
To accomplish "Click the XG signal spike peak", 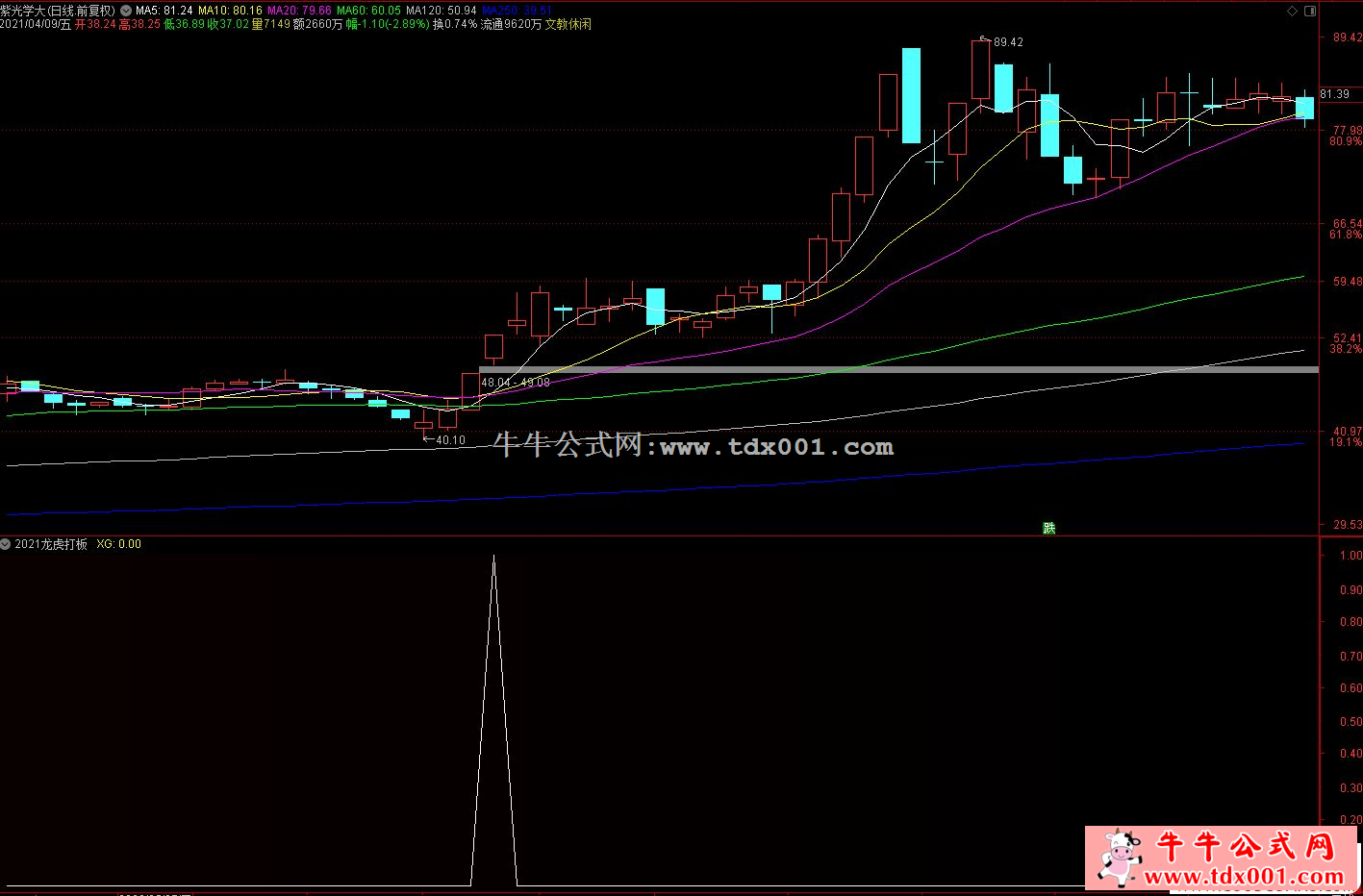I will [493, 557].
